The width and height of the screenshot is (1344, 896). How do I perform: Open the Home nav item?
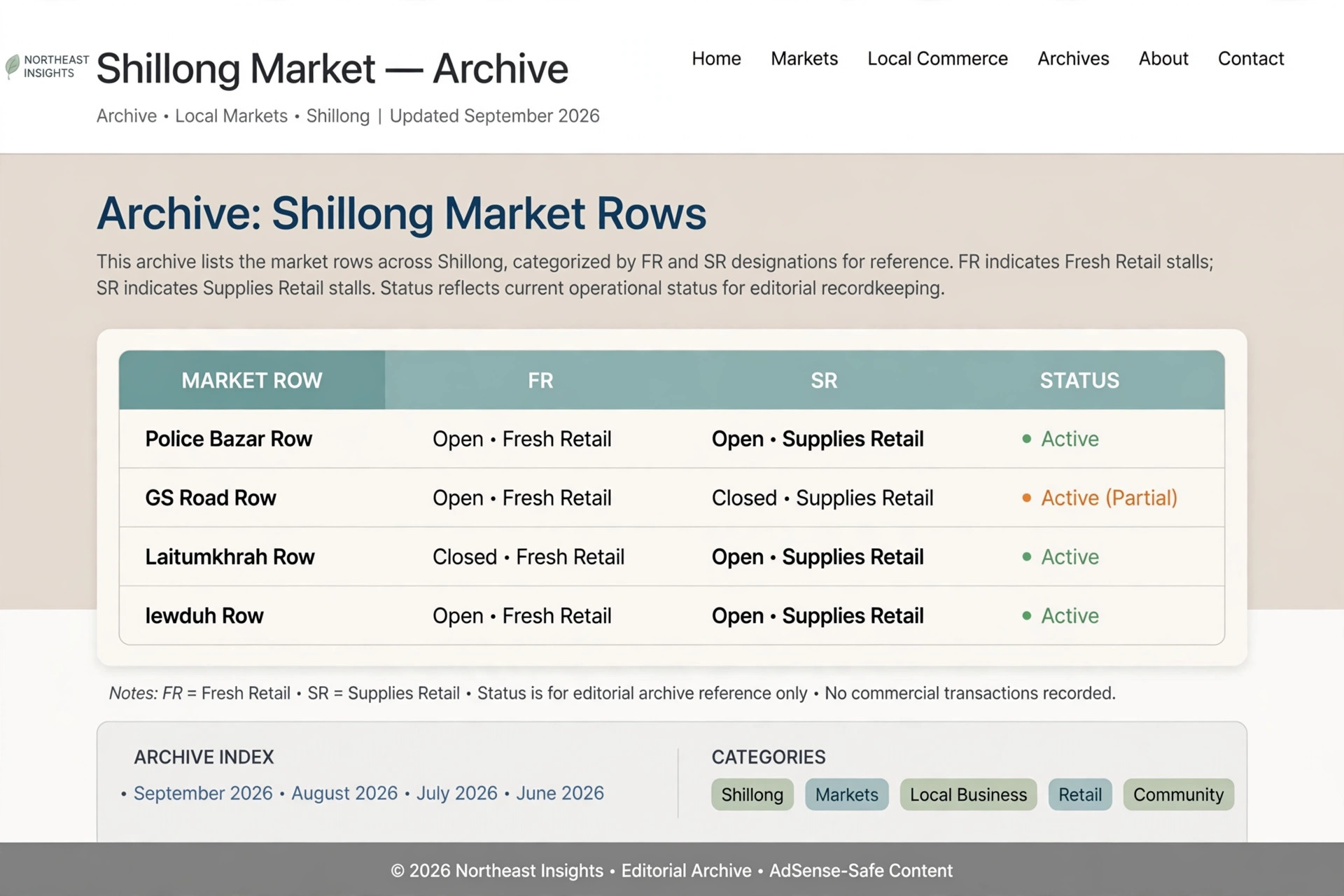pos(716,59)
